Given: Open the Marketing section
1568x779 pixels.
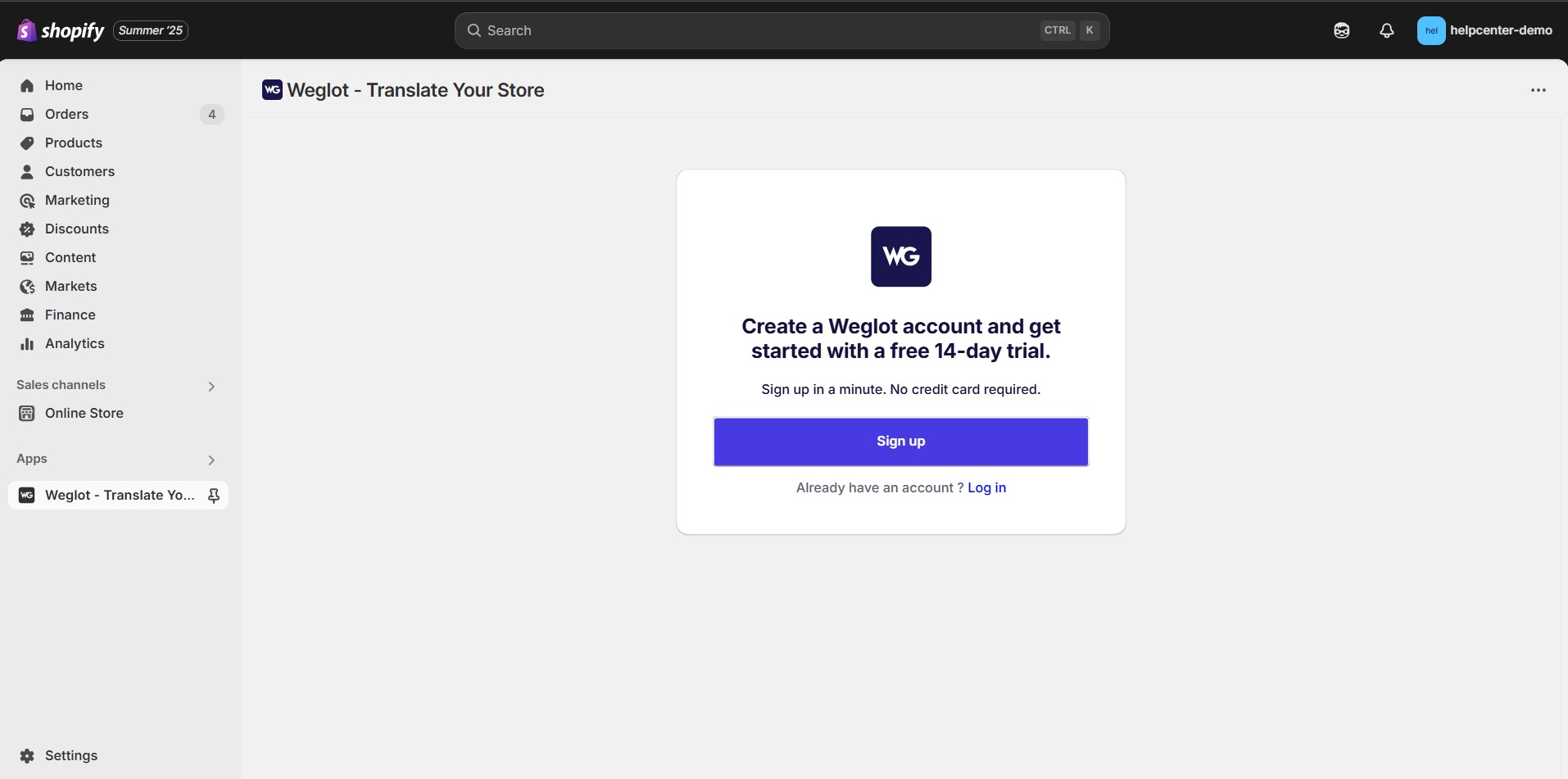Looking at the screenshot, I should coord(77,200).
